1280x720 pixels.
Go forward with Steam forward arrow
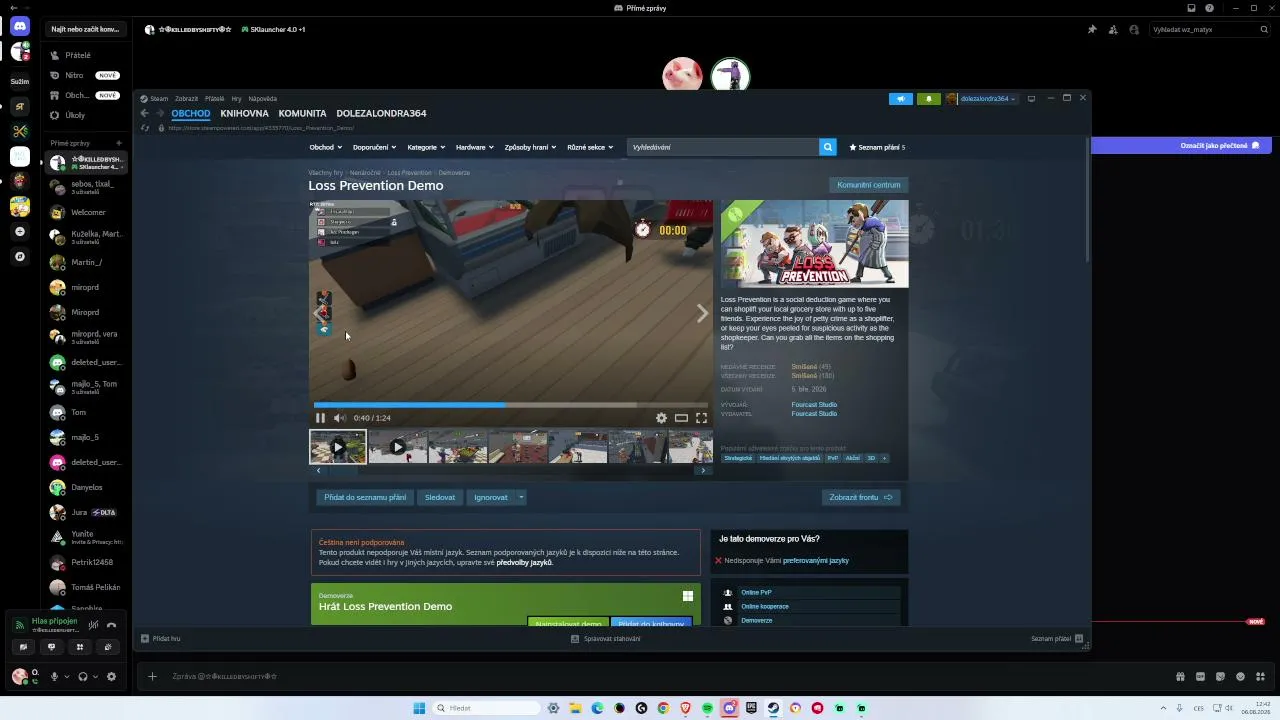pos(159,114)
